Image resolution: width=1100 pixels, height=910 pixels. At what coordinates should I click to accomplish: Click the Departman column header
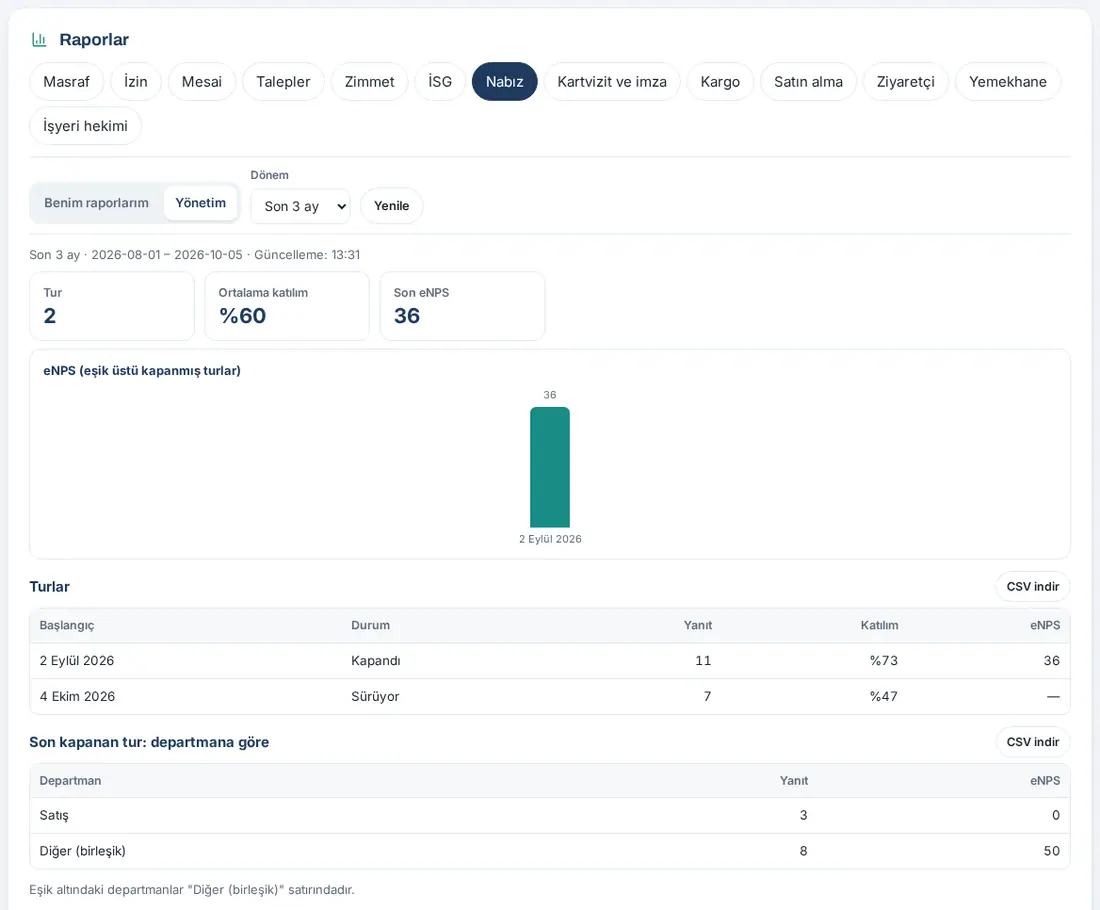(x=70, y=781)
